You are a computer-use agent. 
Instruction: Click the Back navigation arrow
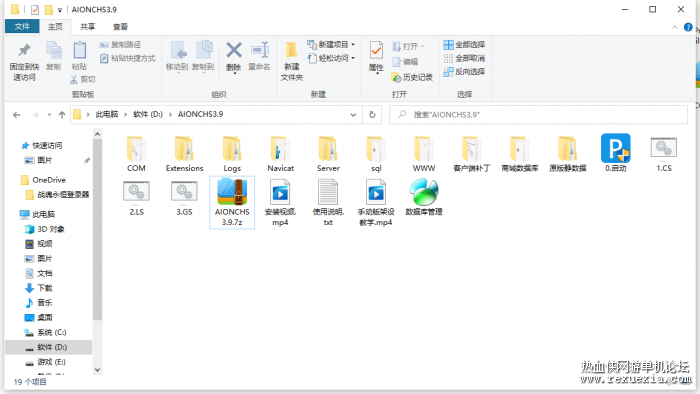tap(17, 115)
